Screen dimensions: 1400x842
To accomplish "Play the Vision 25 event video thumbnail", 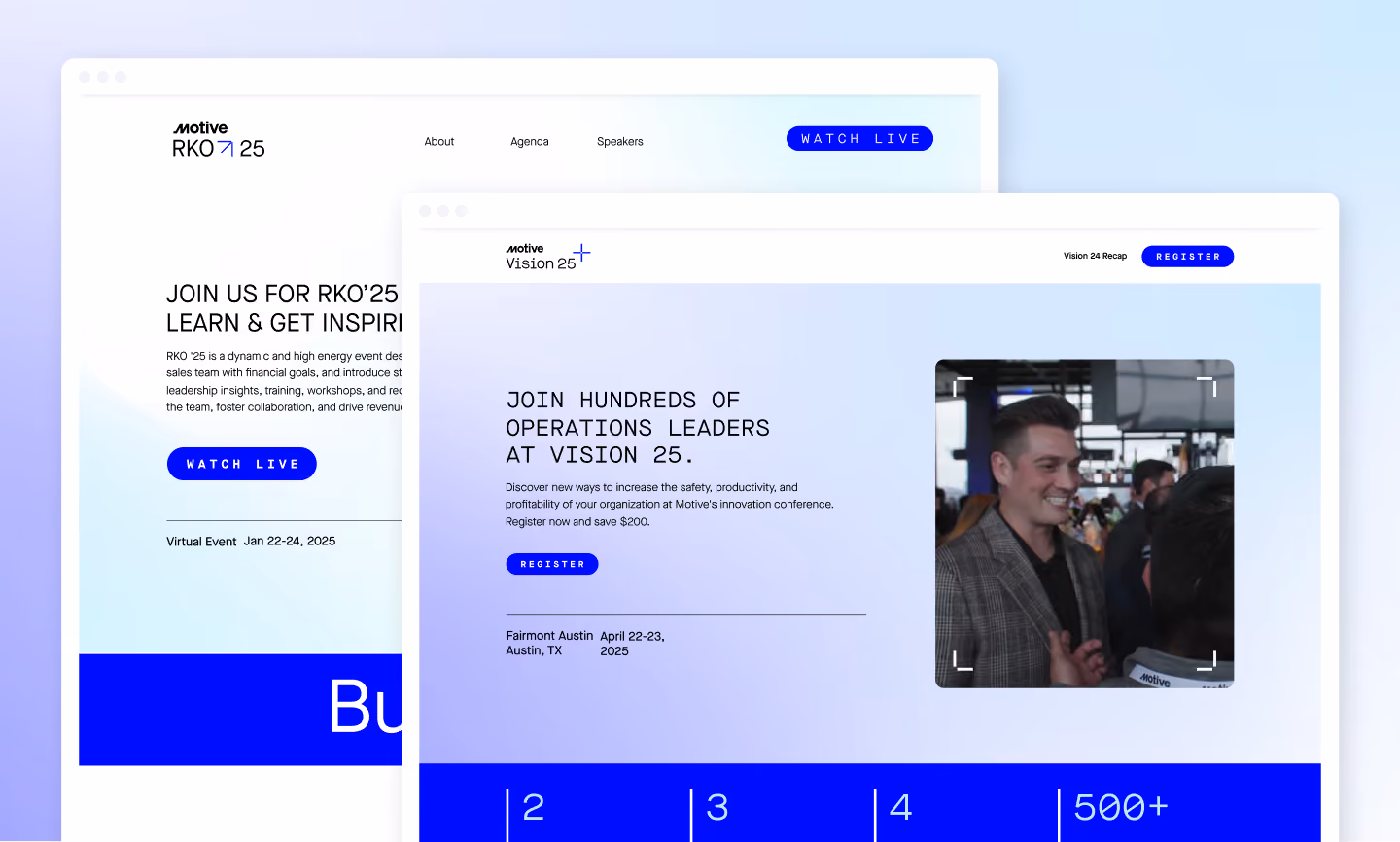I will [x=1084, y=524].
